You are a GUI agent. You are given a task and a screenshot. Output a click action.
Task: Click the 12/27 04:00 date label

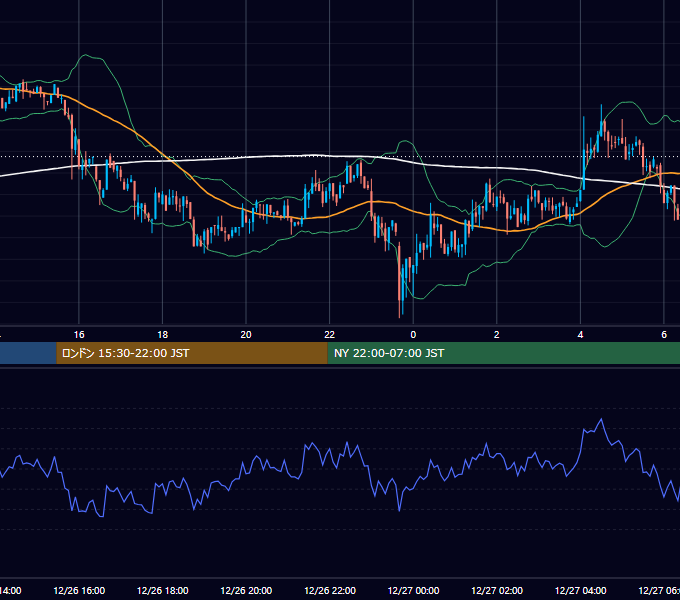pyautogui.click(x=580, y=590)
